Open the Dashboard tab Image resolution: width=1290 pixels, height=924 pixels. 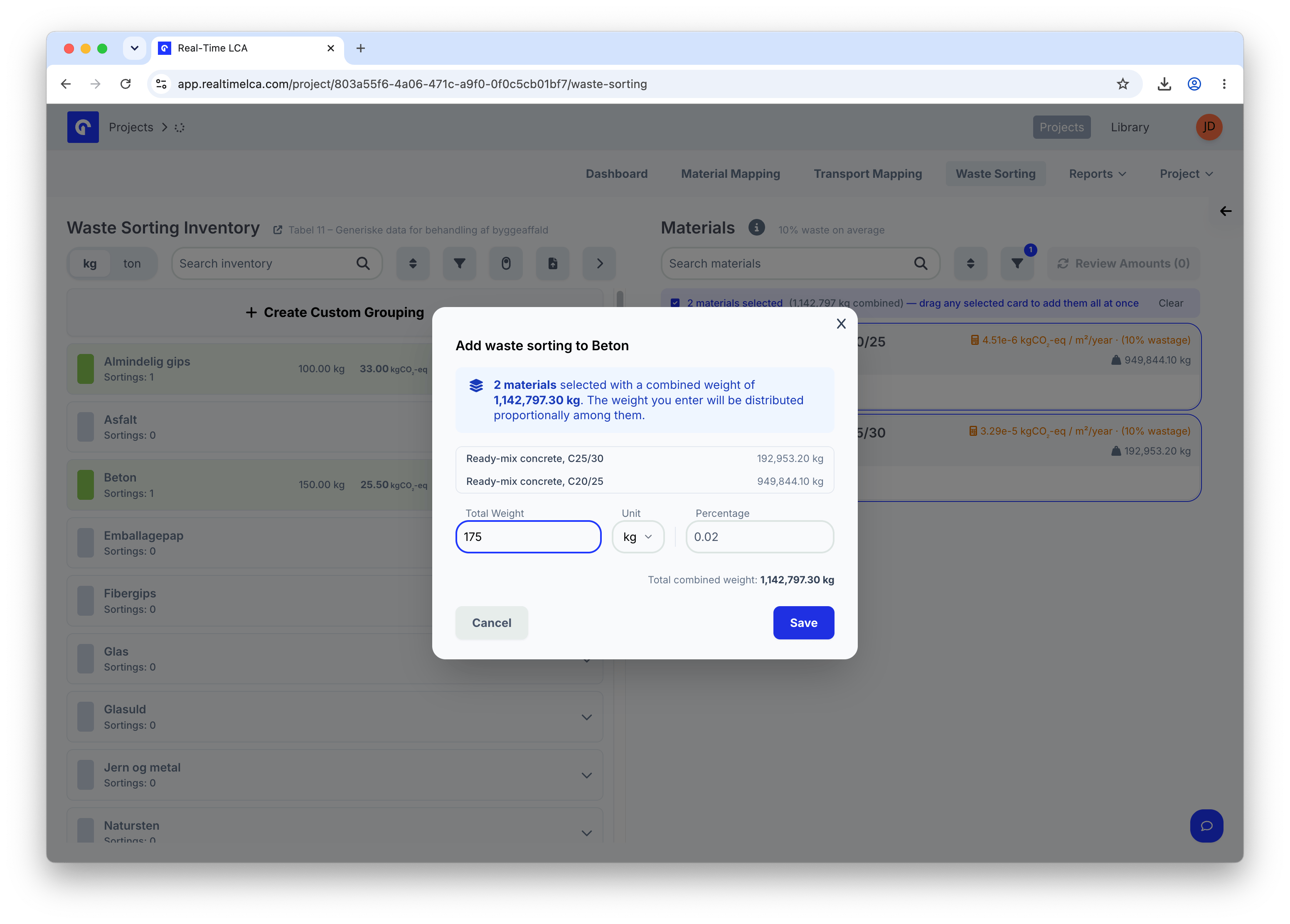617,173
